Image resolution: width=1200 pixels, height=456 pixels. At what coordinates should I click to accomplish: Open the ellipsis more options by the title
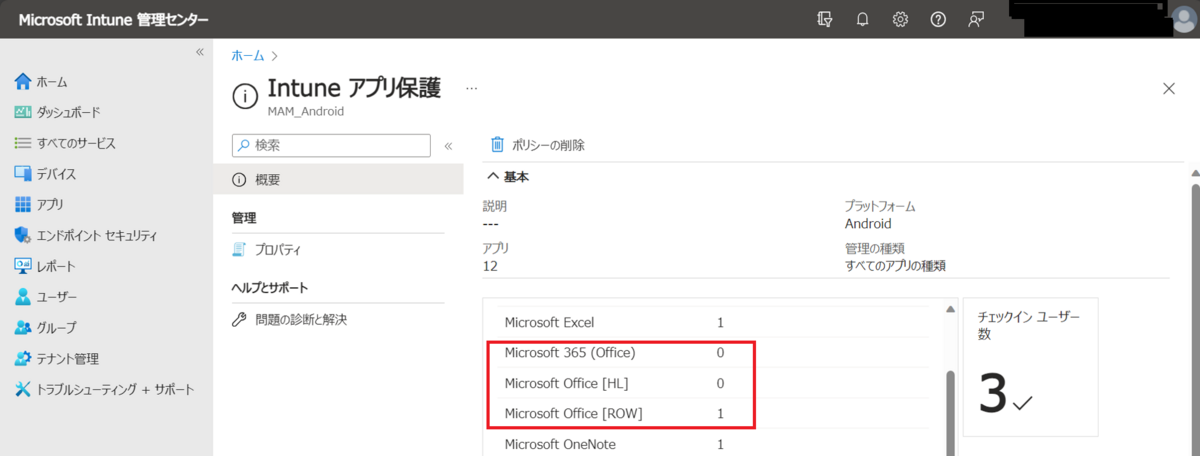coord(472,88)
